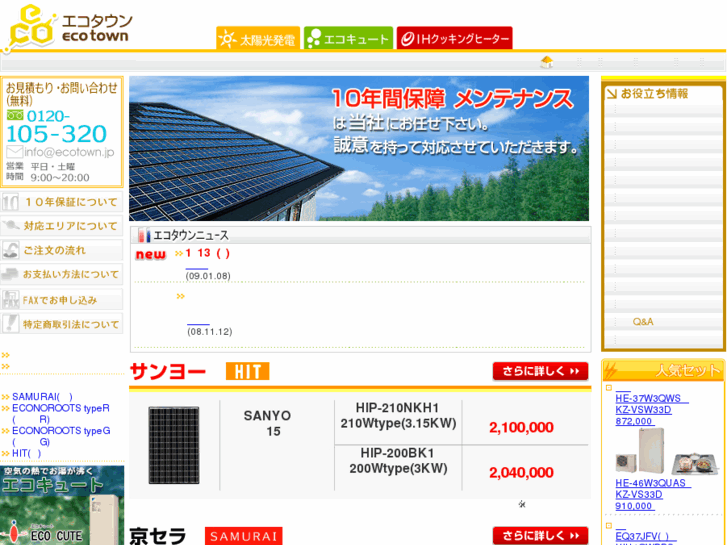
Task: Click the エコキュート ECO CUTE banner
Action: click(62, 506)
